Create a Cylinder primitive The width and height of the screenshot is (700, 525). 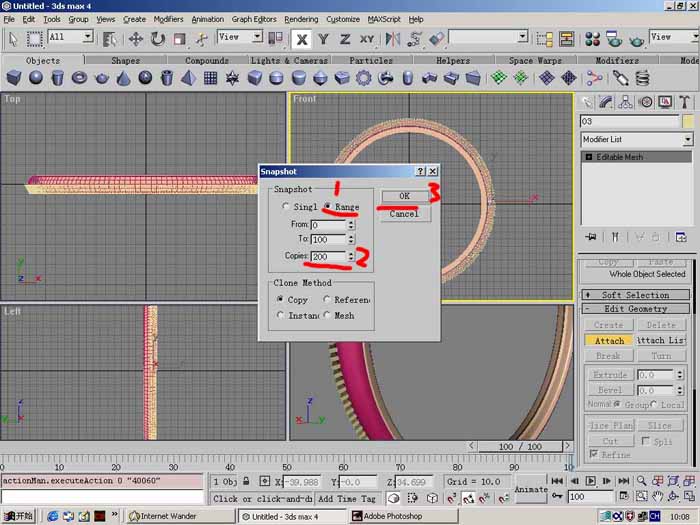coord(58,78)
